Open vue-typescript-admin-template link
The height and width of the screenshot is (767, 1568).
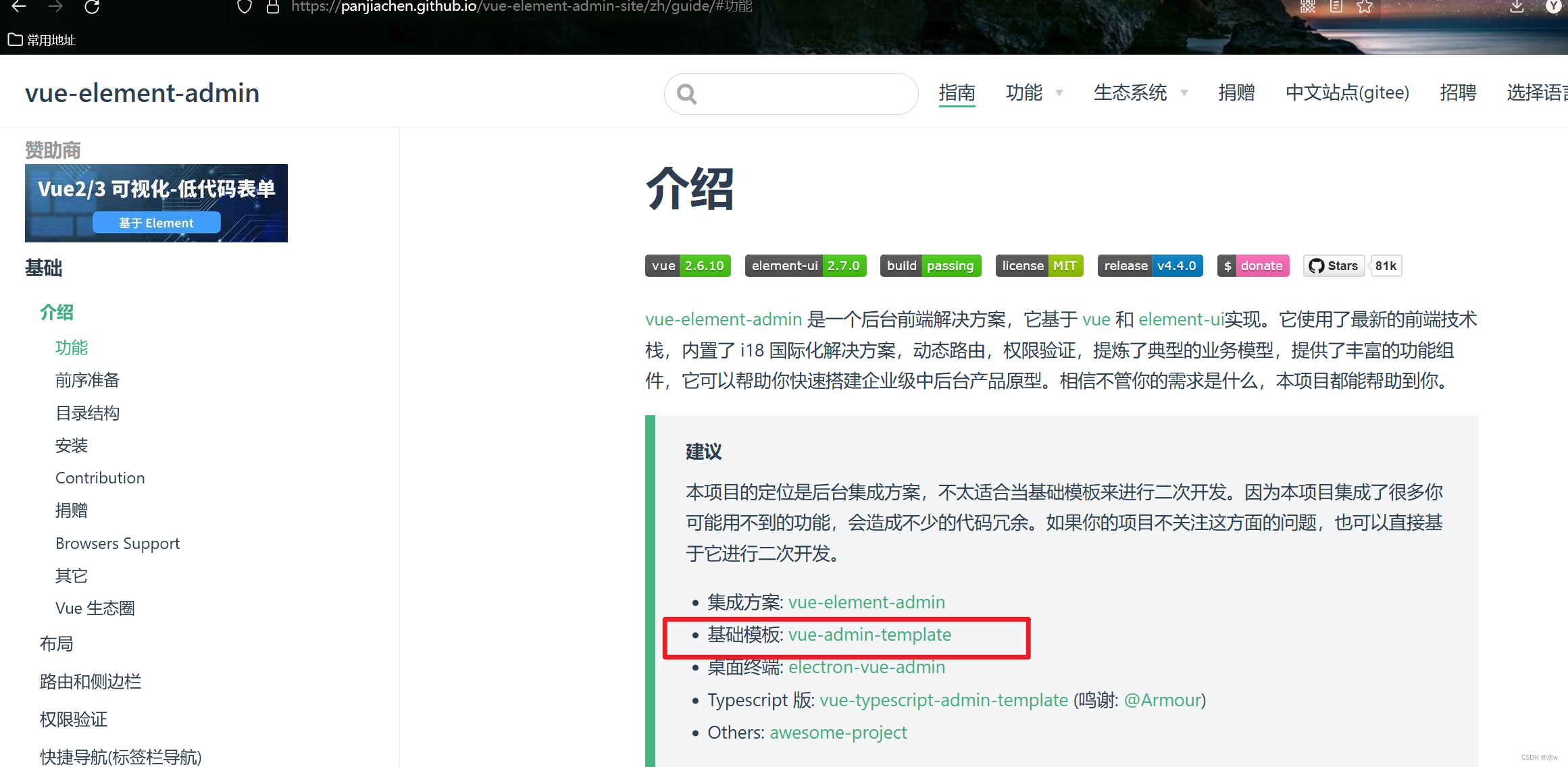(944, 700)
